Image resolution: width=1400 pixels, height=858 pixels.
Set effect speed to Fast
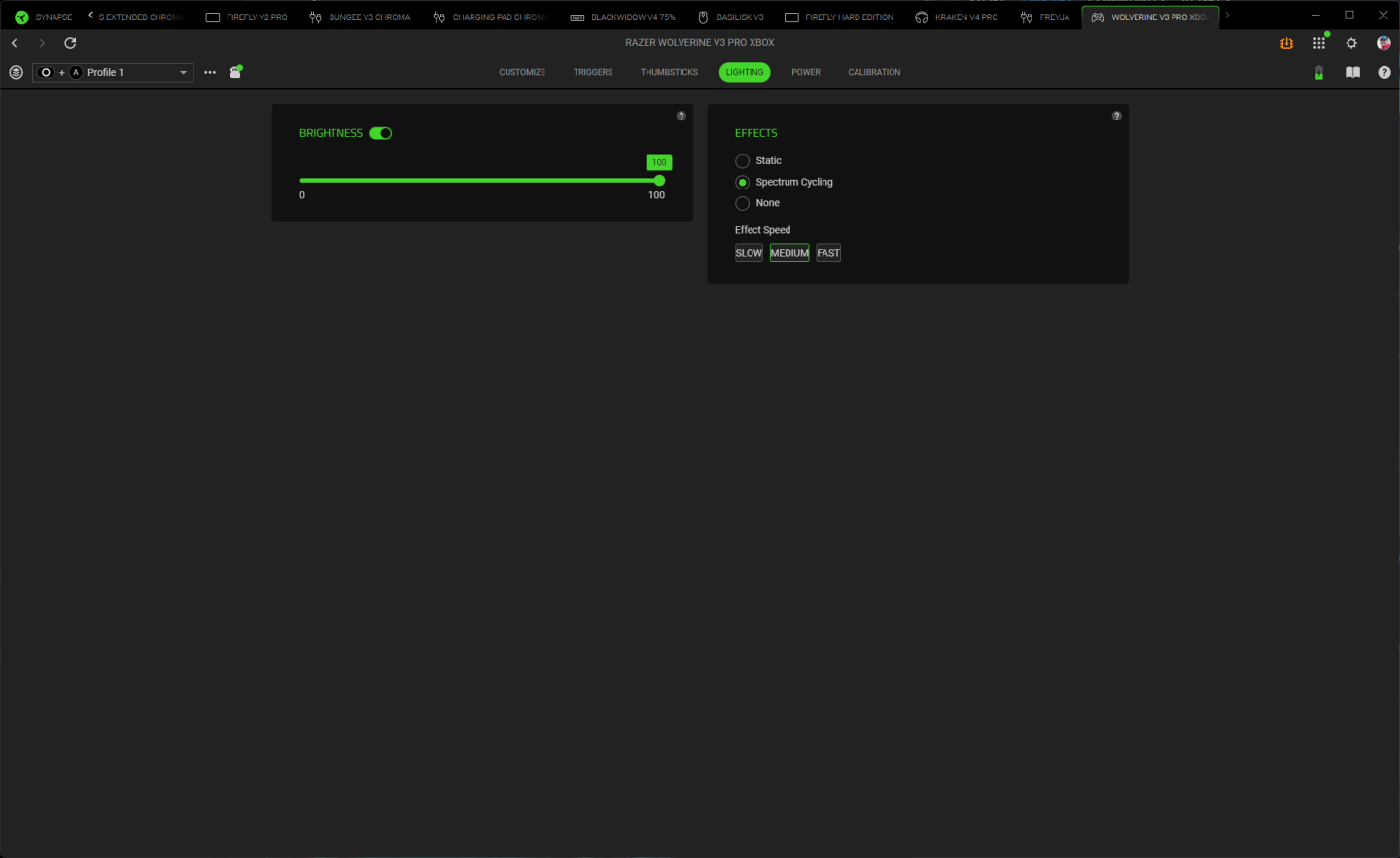point(828,253)
